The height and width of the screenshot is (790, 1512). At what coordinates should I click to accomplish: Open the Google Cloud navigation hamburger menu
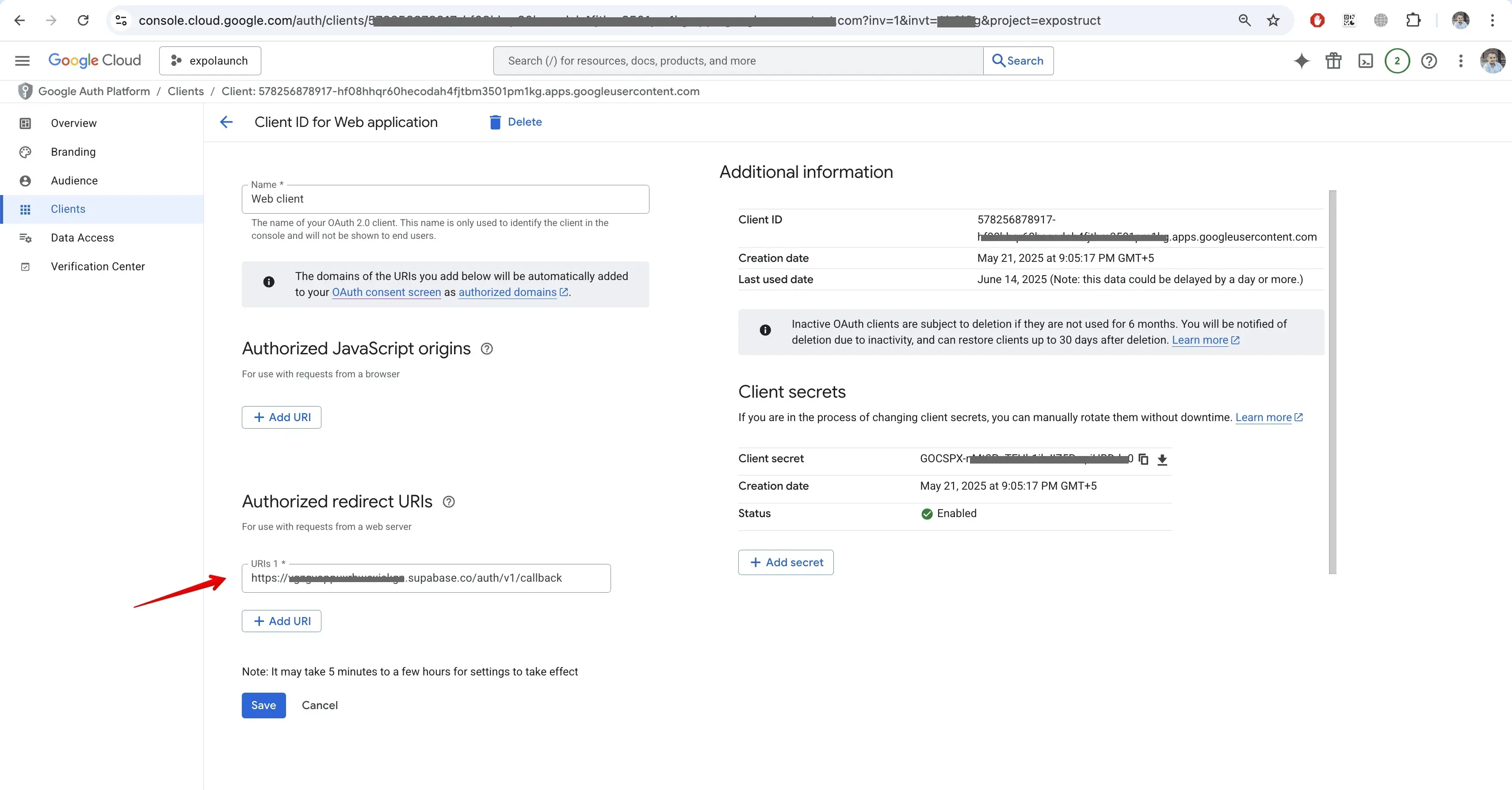click(x=22, y=61)
